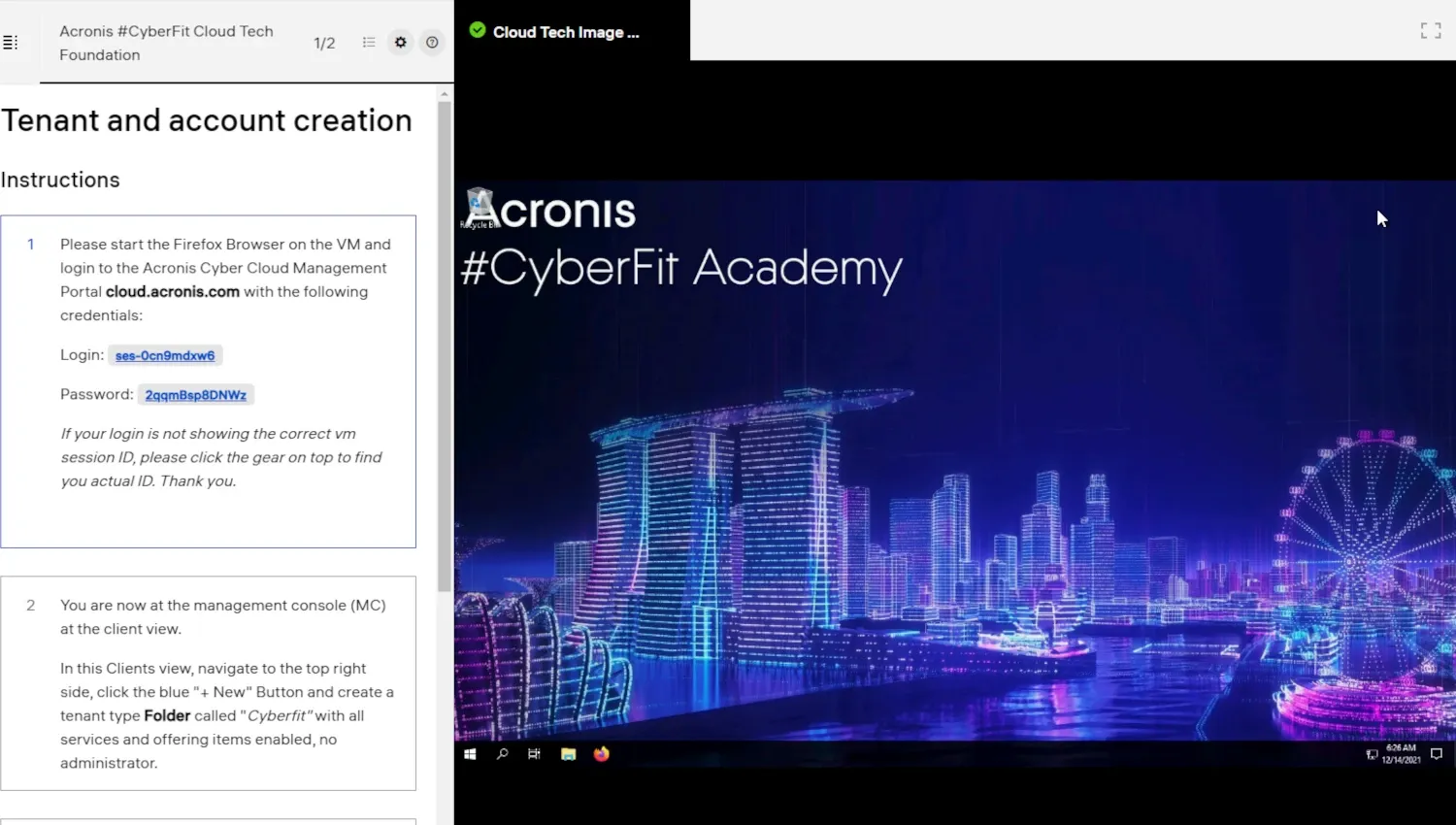The width and height of the screenshot is (1456, 825).
Task: Click the bold "cloud.acronis.com" text
Action: (173, 291)
